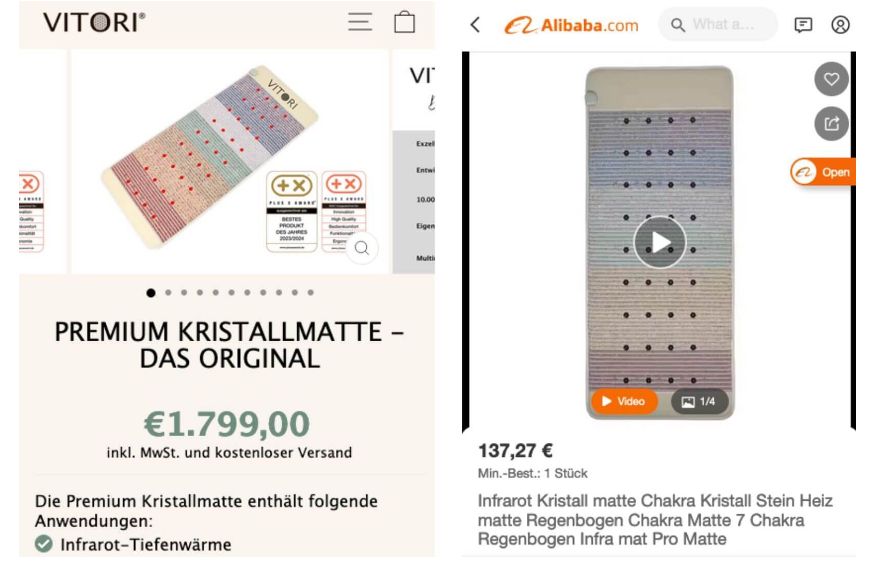882x562 pixels.
Task: Go back using Alibaba back arrow
Action: 475,24
